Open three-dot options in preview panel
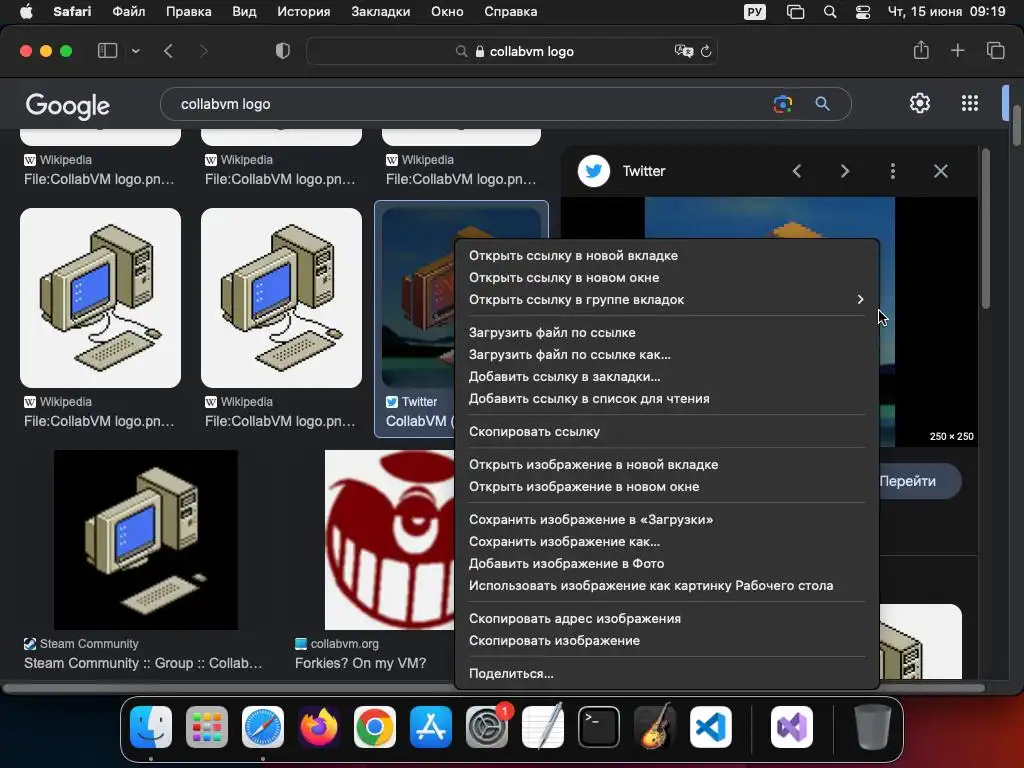Image resolution: width=1024 pixels, height=768 pixels. pyautogui.click(x=893, y=171)
